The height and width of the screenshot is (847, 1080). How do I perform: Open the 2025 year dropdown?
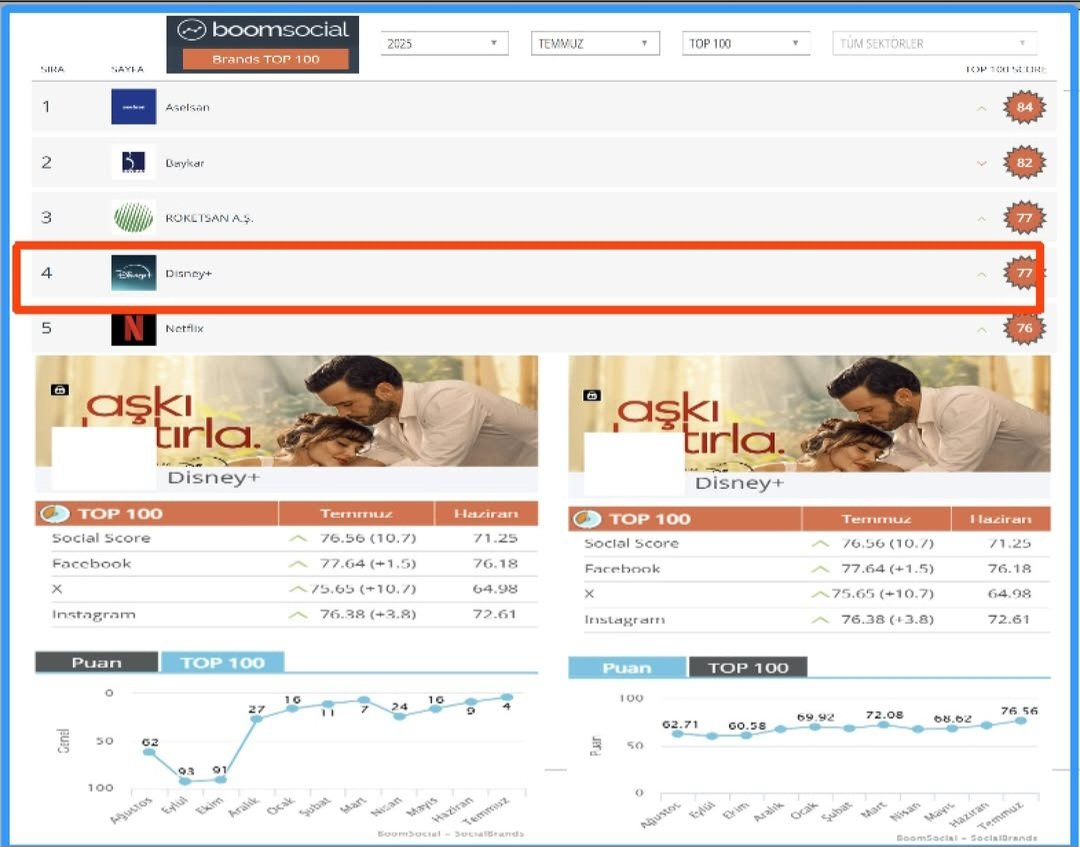[x=444, y=44]
